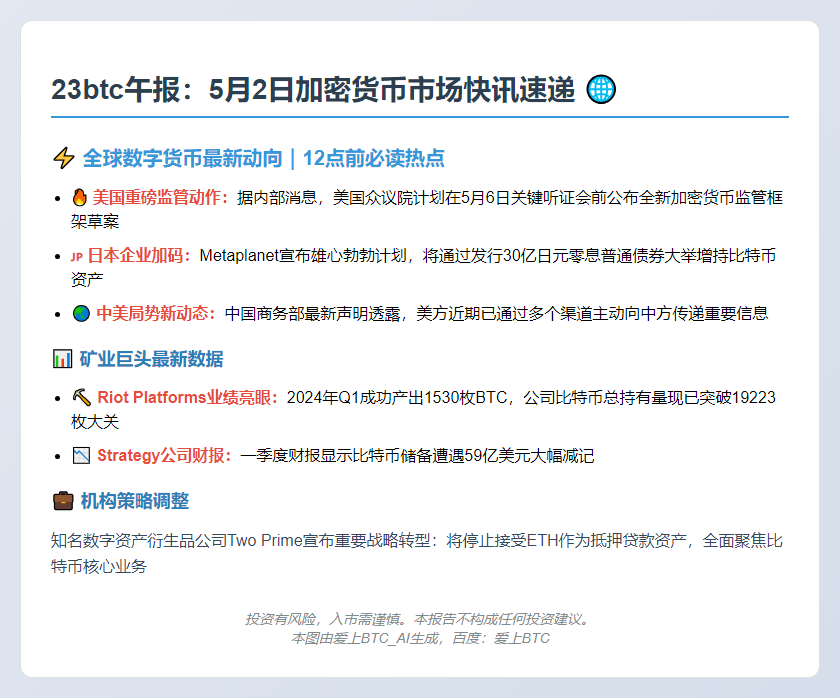Screen dimensions: 840x698
Task: Click the red label Strategy公司财报
Action: [164, 456]
